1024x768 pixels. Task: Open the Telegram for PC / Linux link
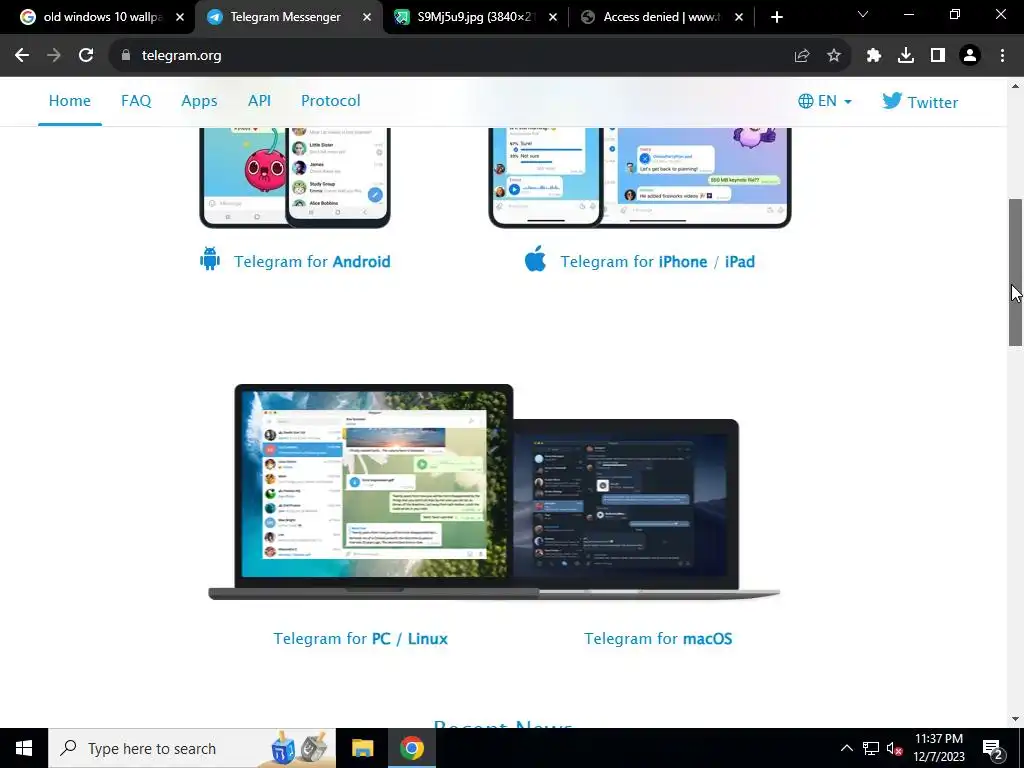pyautogui.click(x=360, y=638)
